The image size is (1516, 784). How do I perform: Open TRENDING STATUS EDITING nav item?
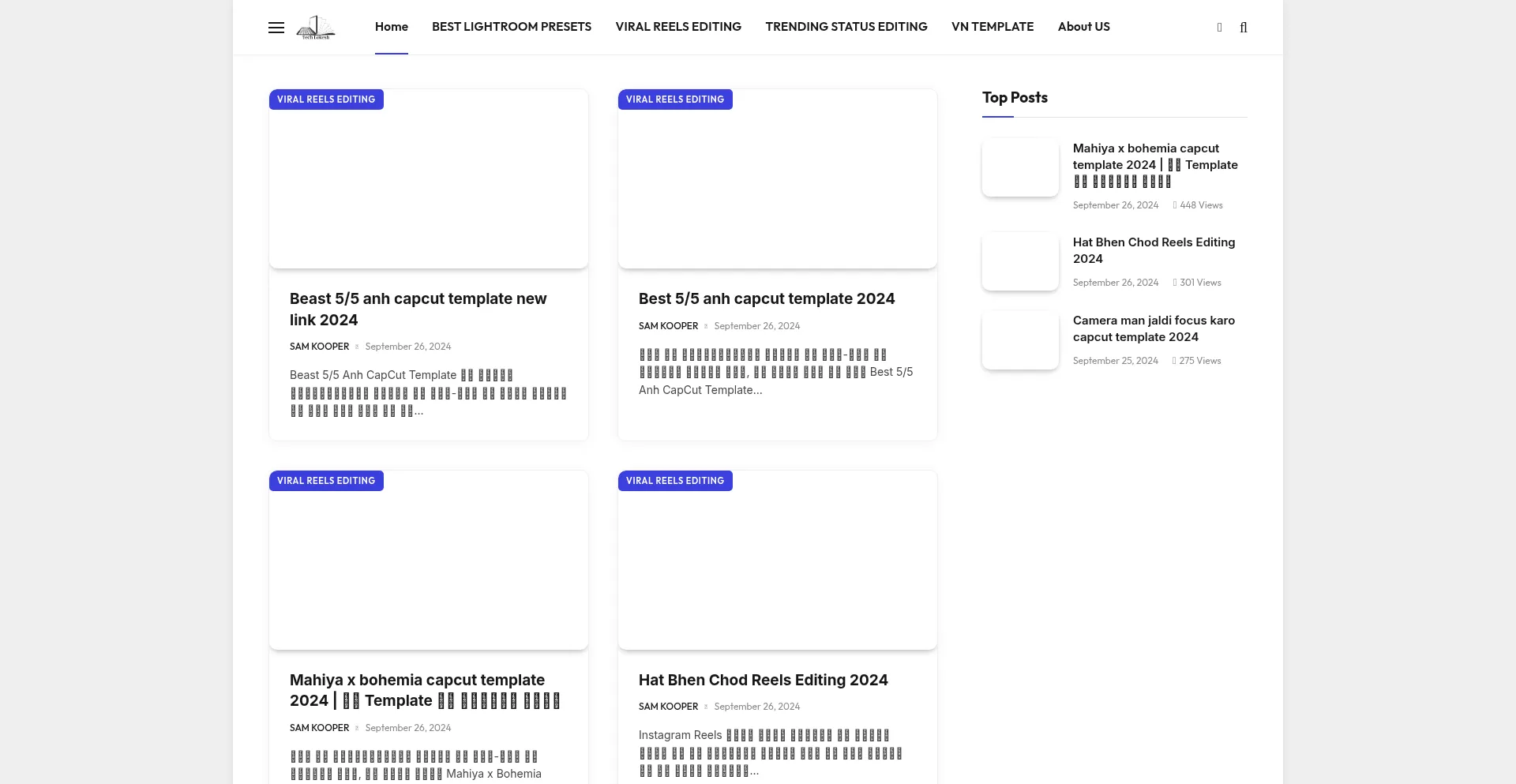click(846, 27)
